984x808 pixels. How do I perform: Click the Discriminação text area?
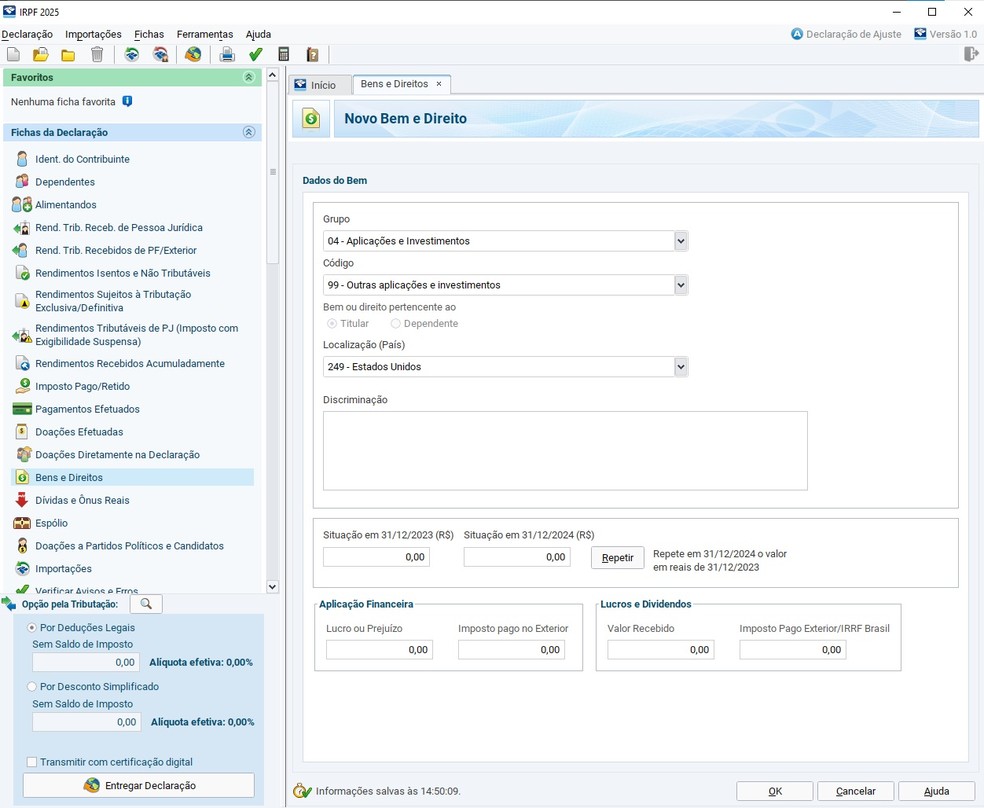(565, 450)
